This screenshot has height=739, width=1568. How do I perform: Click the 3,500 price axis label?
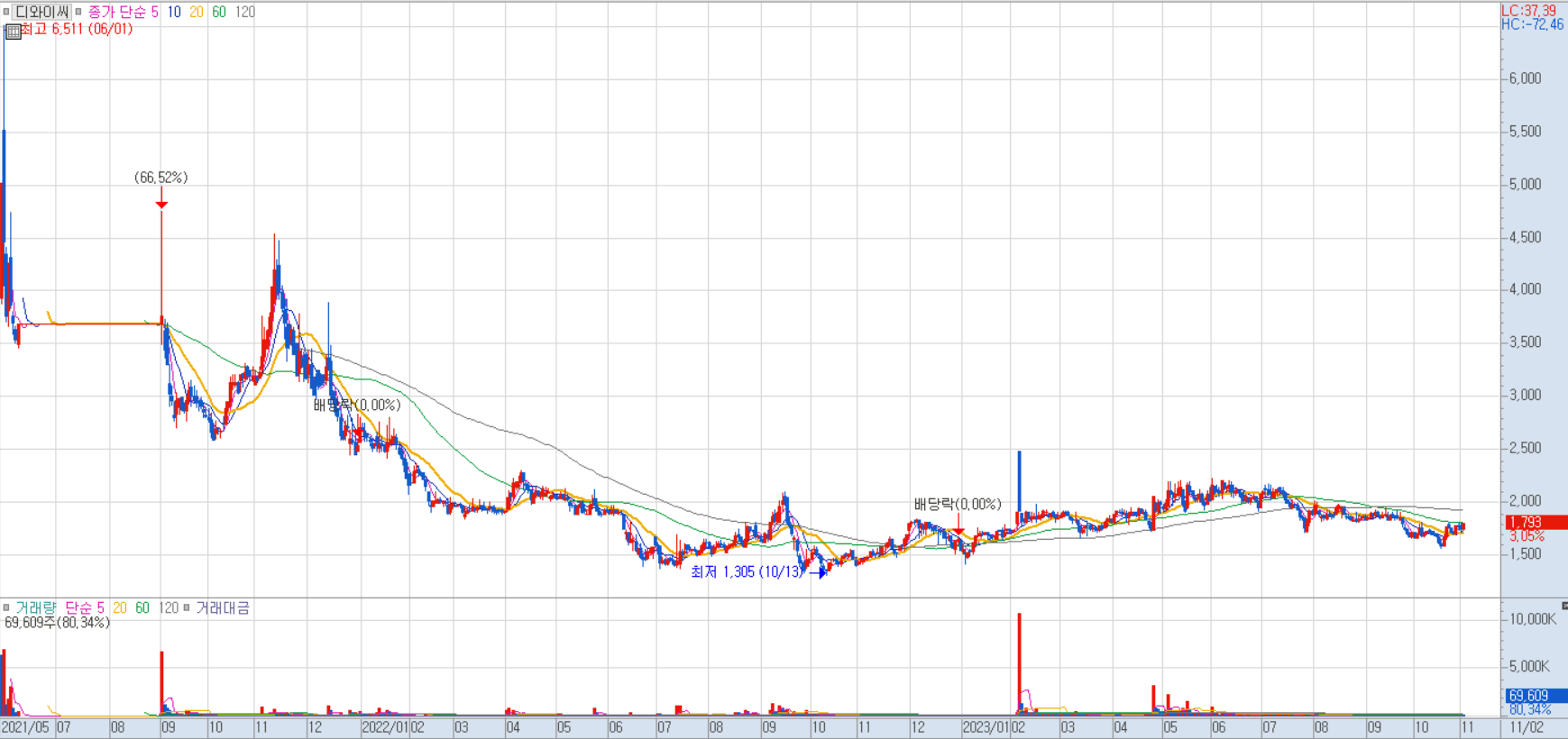tap(1525, 342)
